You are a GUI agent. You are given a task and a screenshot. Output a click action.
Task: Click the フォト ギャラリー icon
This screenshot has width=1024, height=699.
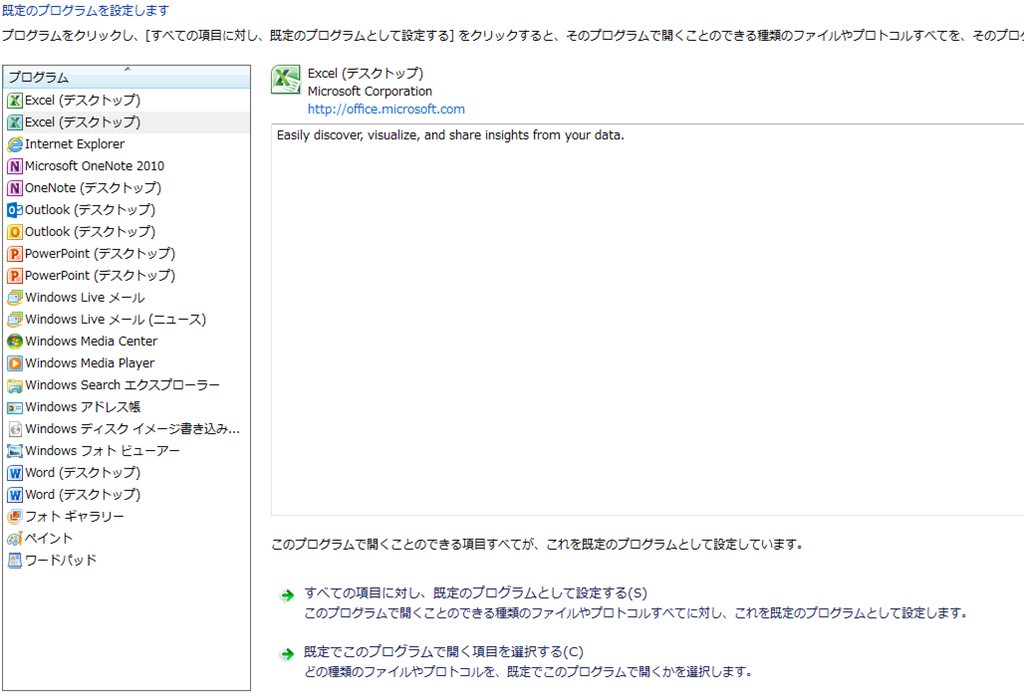(x=14, y=517)
